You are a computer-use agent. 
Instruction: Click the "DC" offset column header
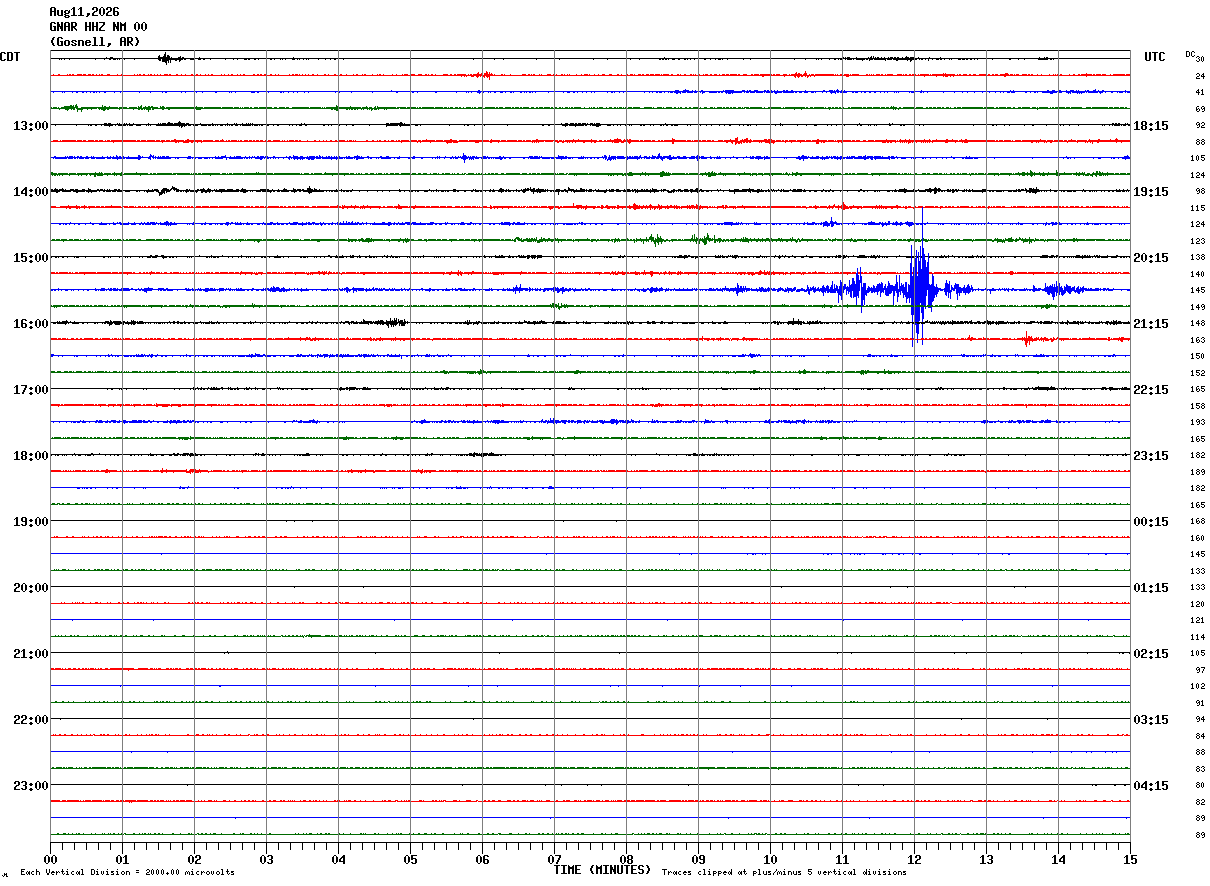(1190, 54)
